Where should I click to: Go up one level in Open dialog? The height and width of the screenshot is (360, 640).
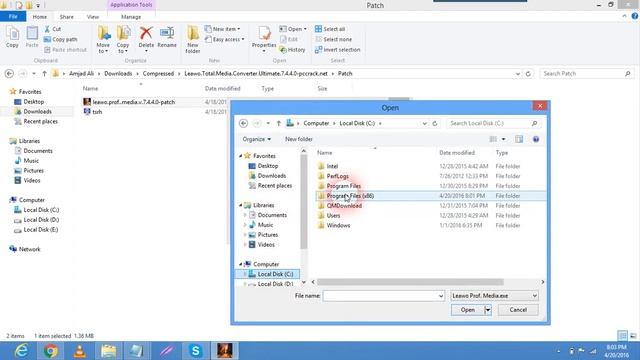[x=279, y=123]
